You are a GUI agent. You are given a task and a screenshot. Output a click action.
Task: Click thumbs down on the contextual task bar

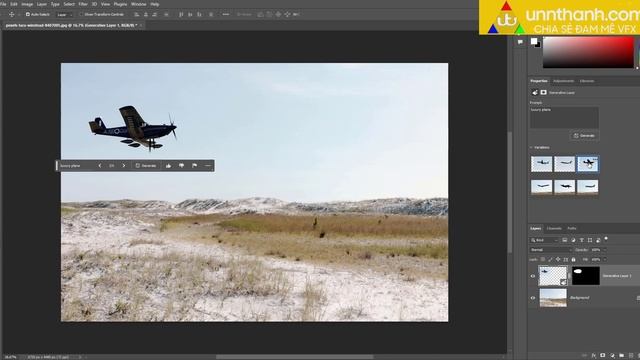point(181,166)
